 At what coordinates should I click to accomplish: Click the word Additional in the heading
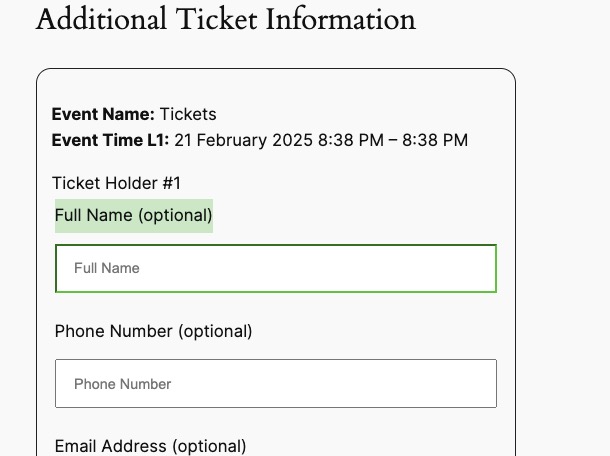(101, 19)
